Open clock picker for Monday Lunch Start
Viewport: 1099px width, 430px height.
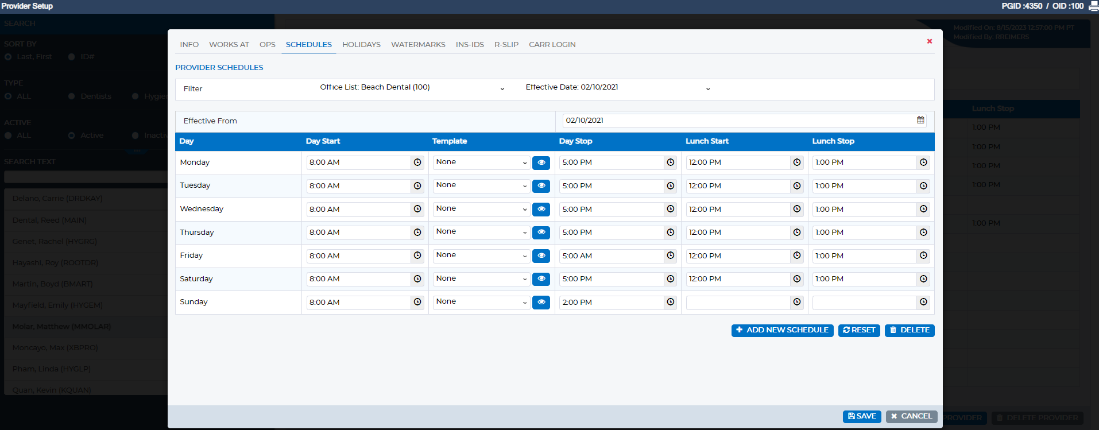797,162
